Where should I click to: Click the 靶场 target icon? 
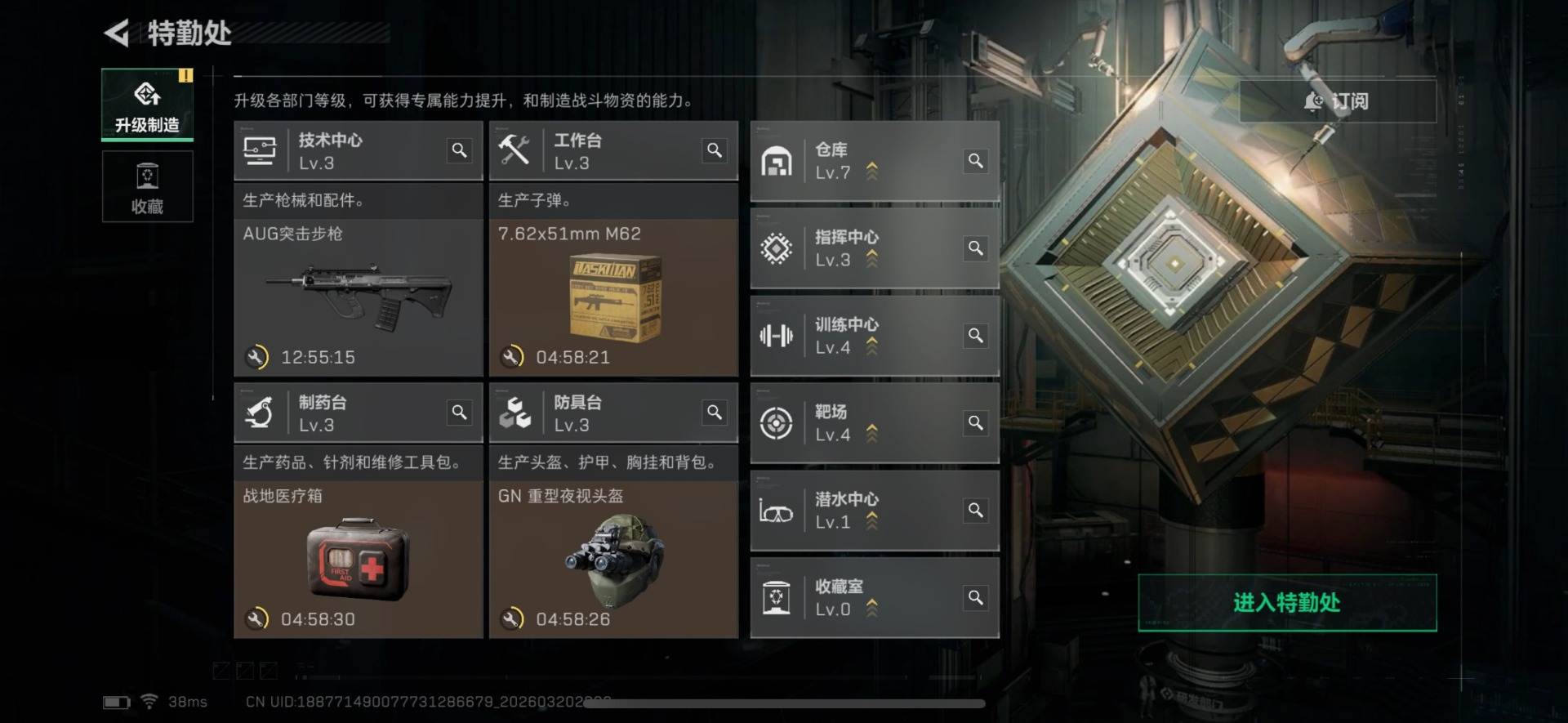776,423
